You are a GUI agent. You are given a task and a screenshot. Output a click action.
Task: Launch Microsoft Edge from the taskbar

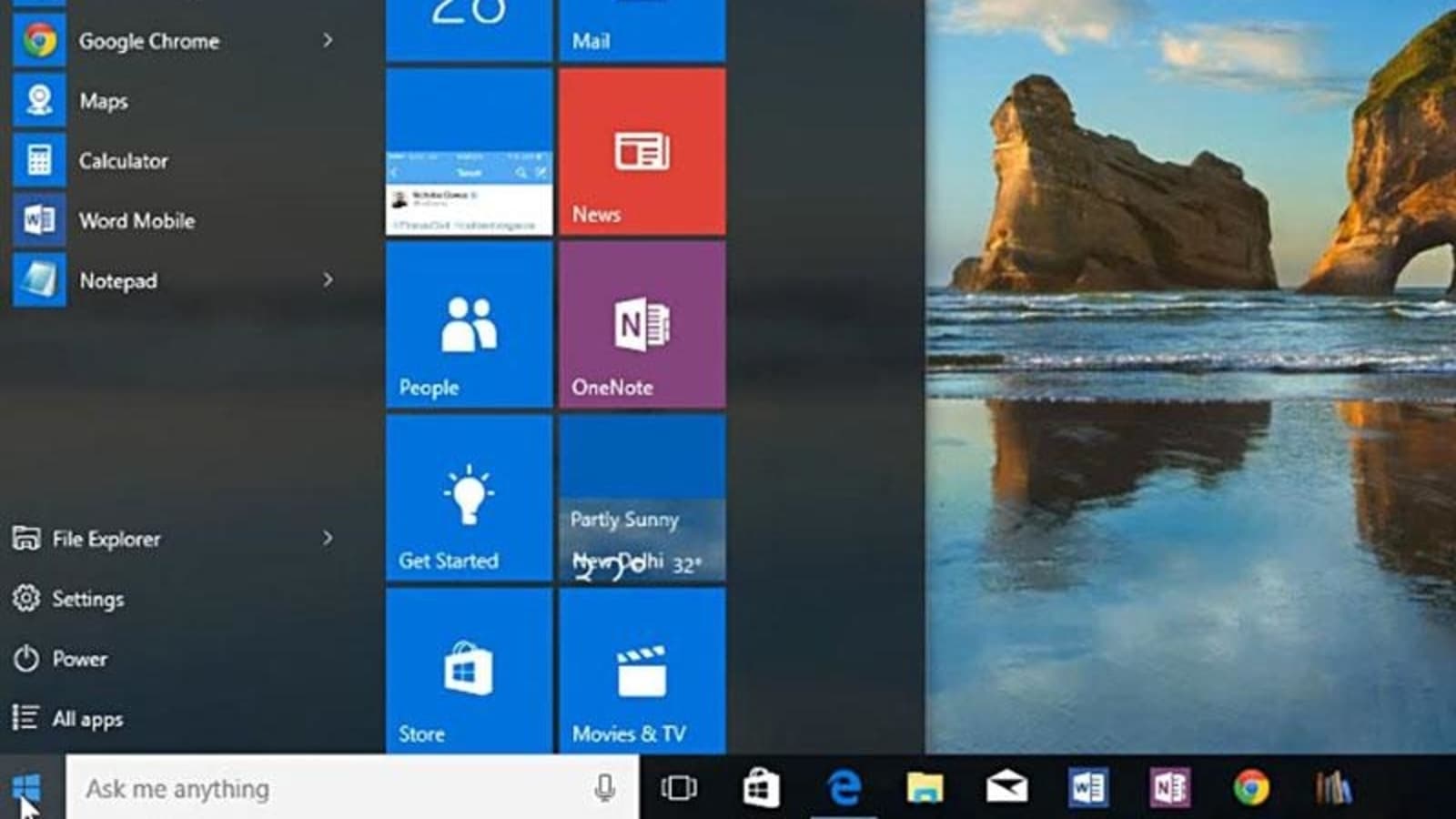tap(844, 788)
